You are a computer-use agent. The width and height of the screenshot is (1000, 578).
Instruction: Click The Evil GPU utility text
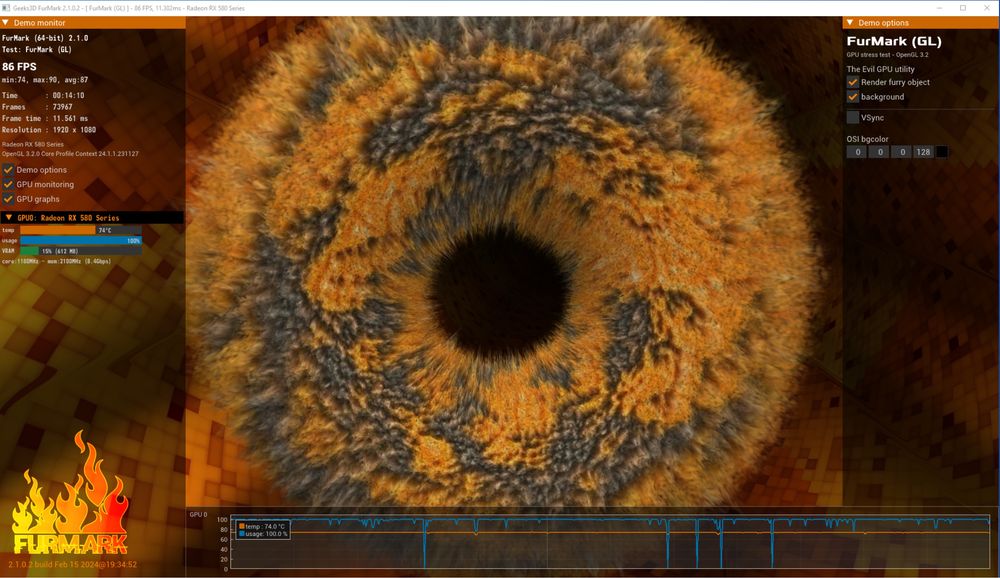pyautogui.click(x=881, y=69)
